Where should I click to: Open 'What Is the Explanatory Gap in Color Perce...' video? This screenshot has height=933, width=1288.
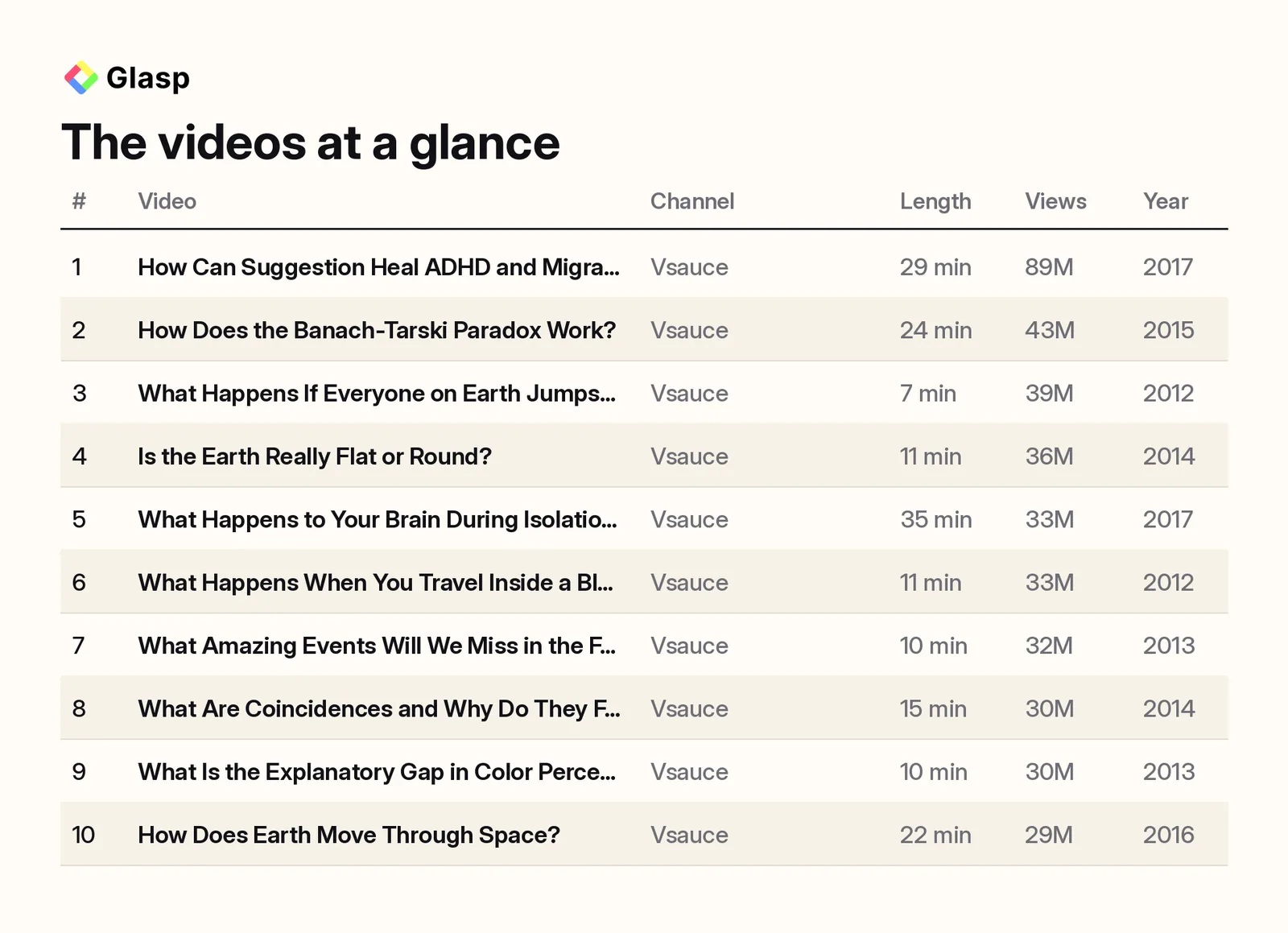pos(377,772)
